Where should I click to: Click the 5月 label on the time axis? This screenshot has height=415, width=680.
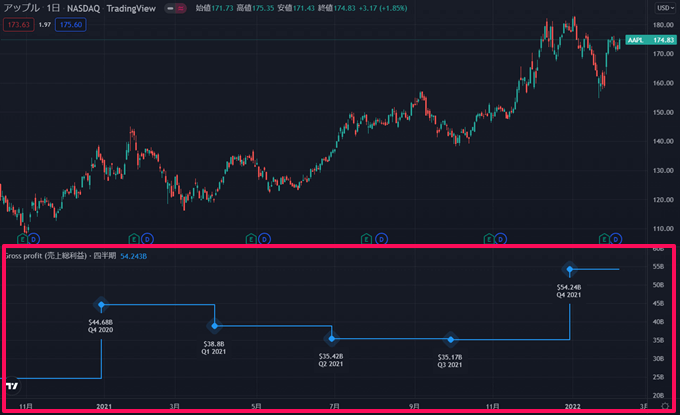pos(256,406)
